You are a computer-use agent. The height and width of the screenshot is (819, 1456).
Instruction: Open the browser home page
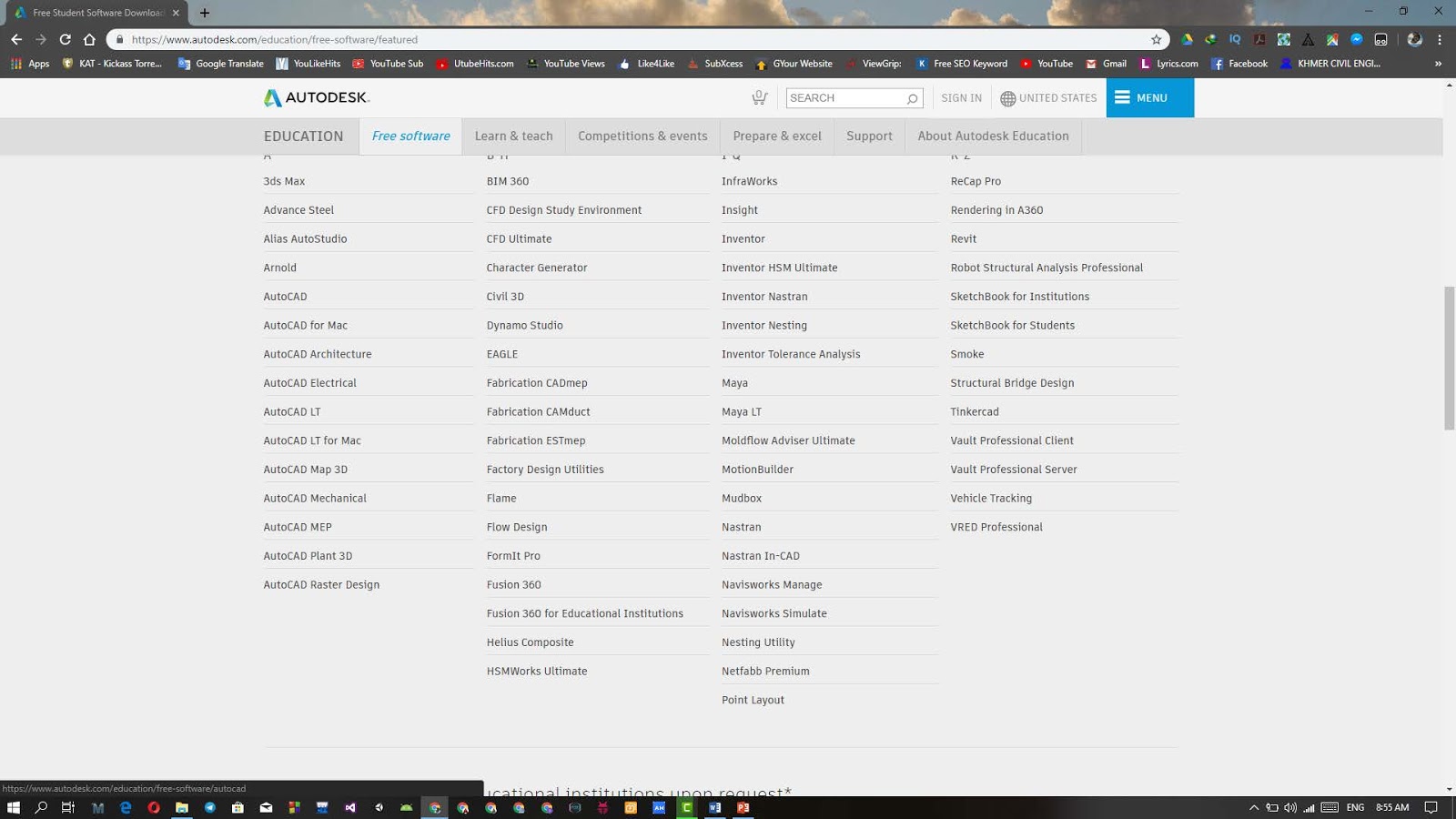[x=89, y=39]
